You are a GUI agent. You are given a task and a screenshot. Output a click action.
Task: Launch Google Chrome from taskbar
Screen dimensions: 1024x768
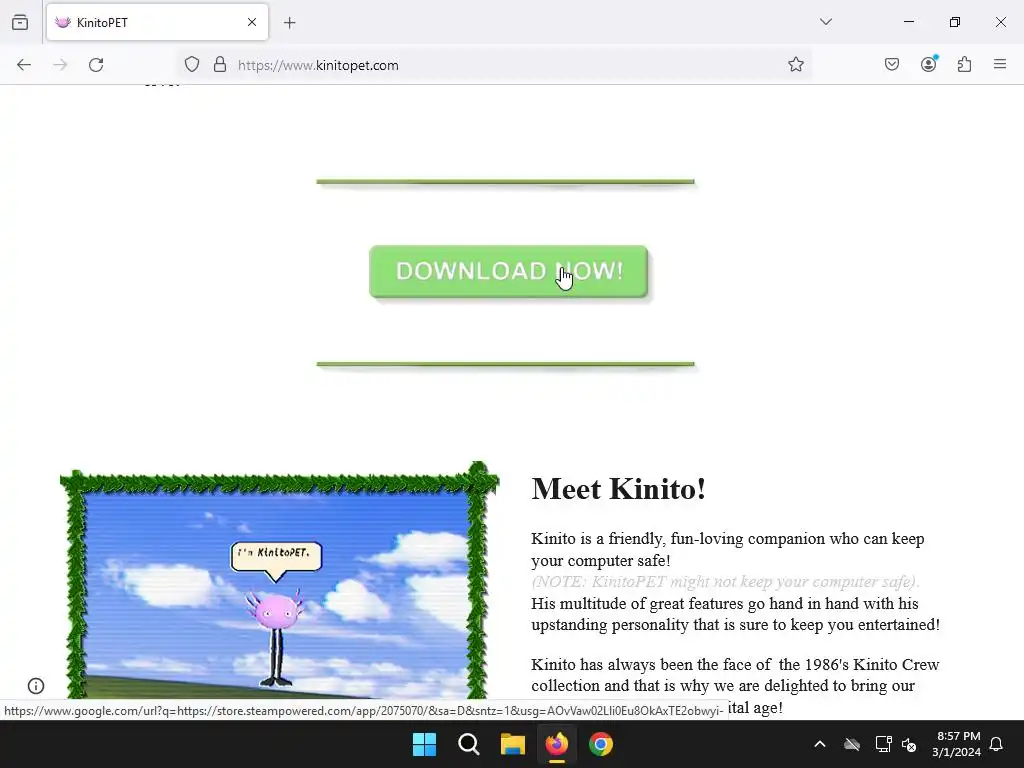[x=601, y=744]
